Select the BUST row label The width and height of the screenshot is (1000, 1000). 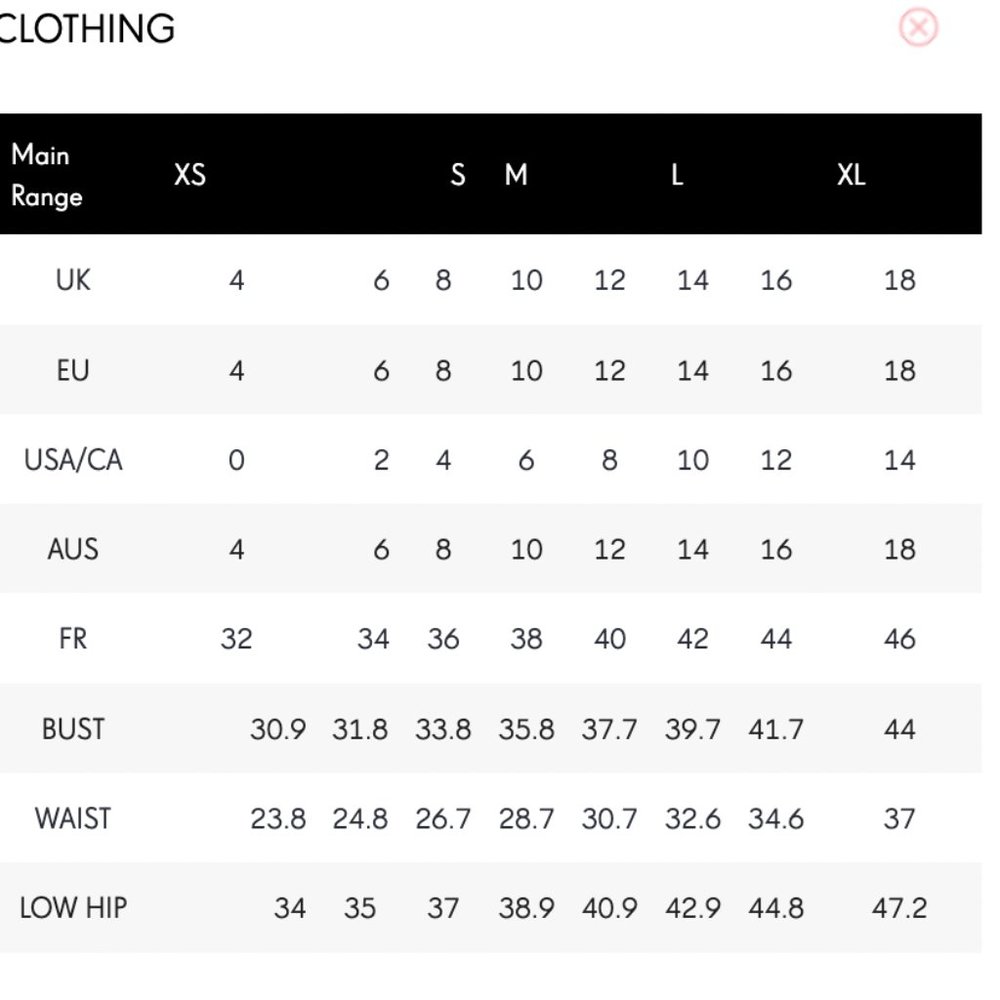[73, 729]
